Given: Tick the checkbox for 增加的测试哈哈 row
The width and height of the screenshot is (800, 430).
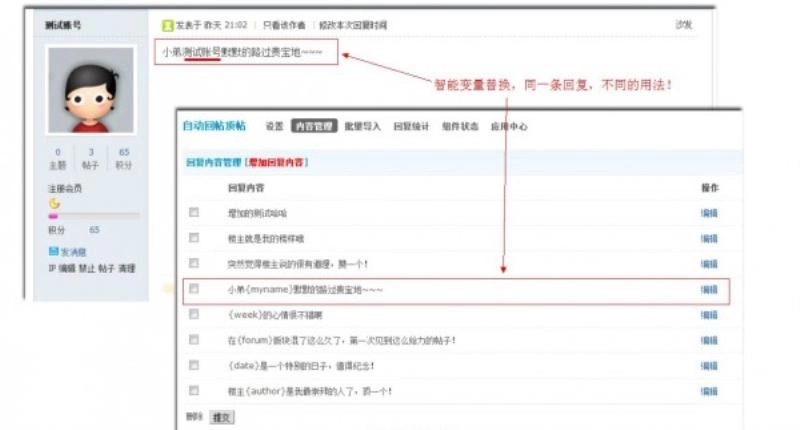Looking at the screenshot, I should (x=194, y=212).
